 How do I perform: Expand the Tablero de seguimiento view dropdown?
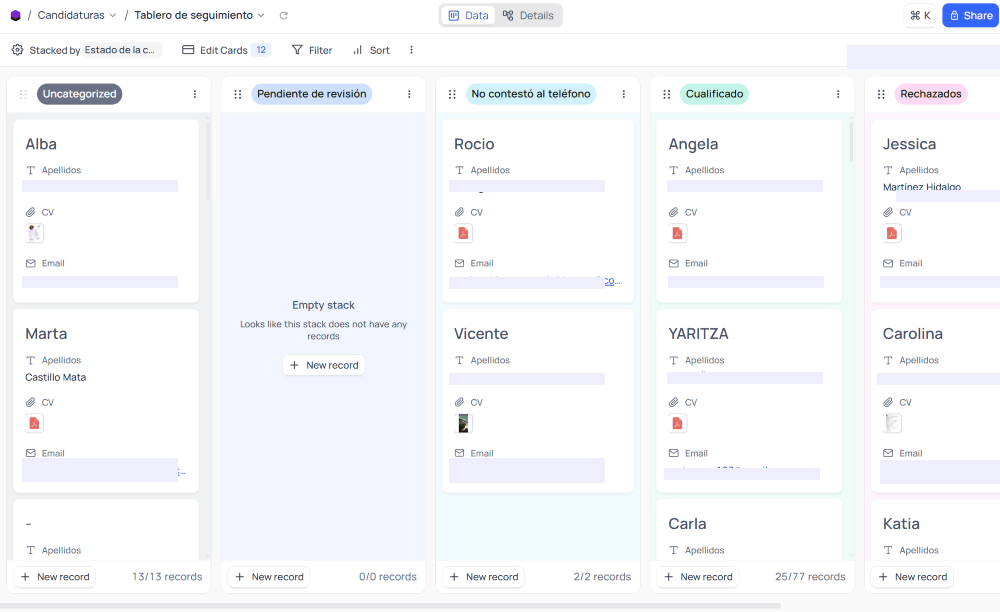click(x=261, y=15)
